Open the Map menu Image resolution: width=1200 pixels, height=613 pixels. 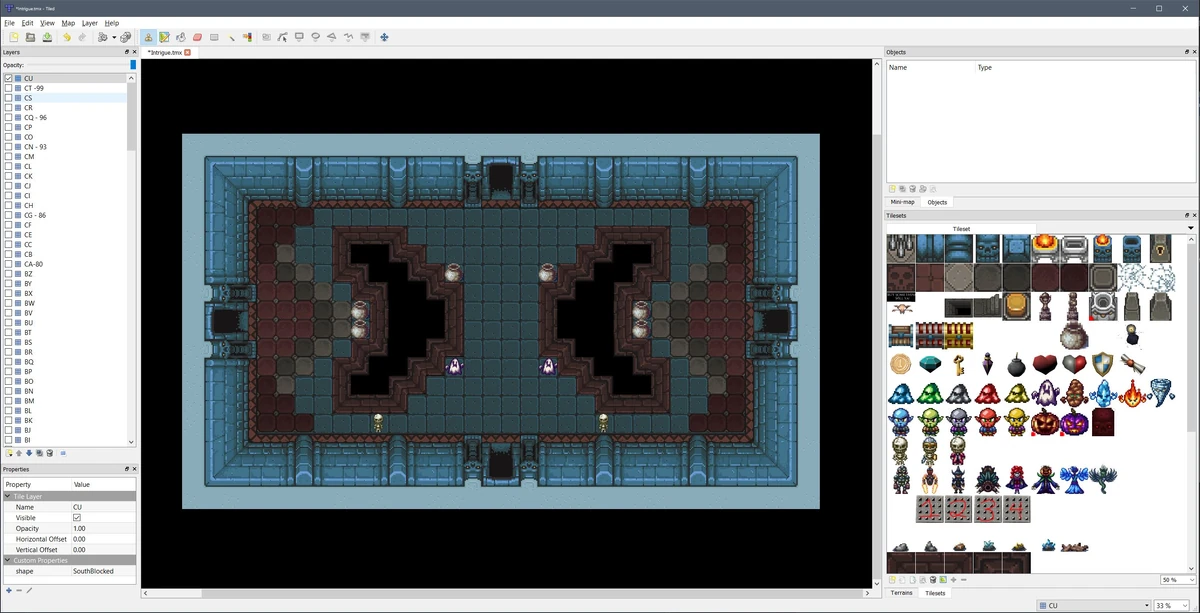[68, 22]
